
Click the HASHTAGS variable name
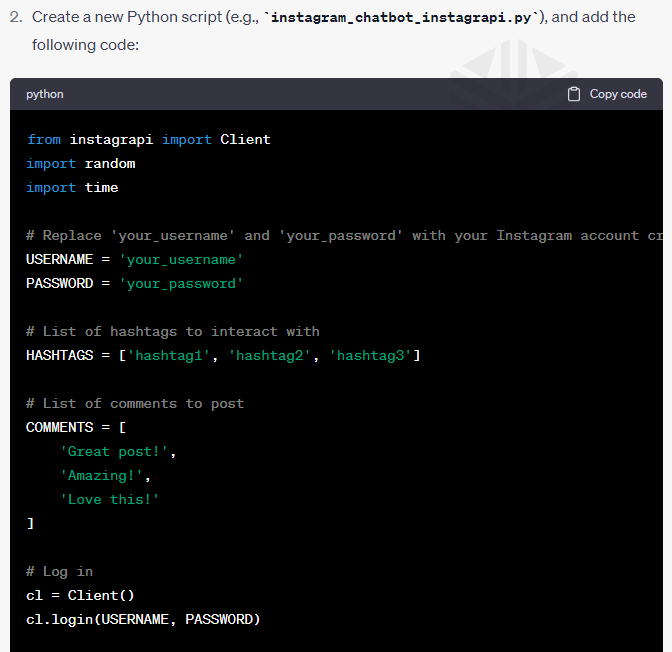click(60, 355)
